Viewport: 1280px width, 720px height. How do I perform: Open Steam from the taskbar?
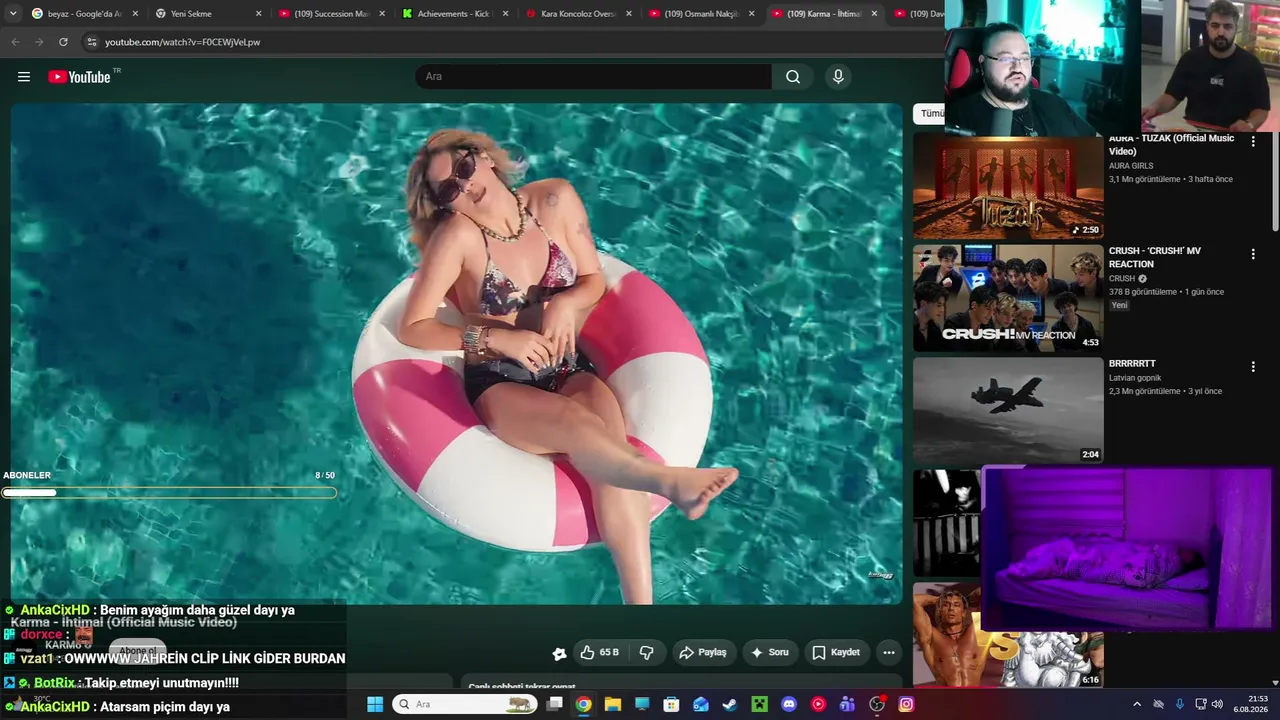(730, 704)
